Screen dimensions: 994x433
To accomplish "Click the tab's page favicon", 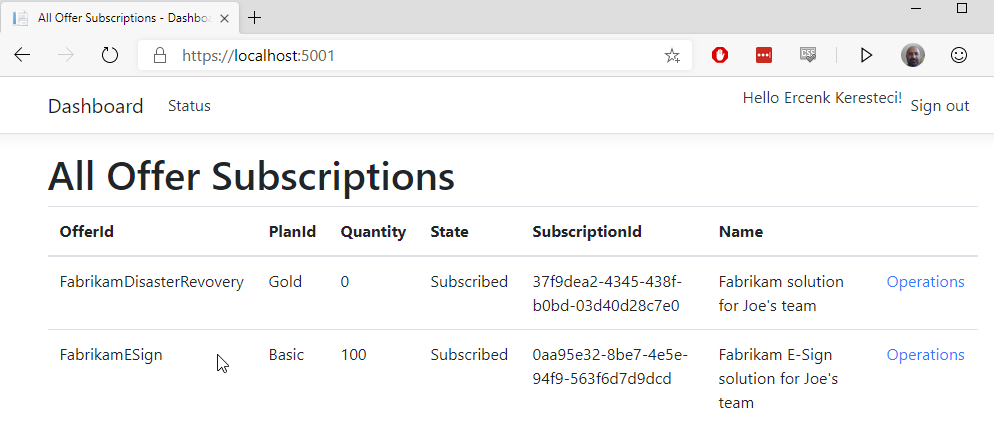I will pos(20,18).
